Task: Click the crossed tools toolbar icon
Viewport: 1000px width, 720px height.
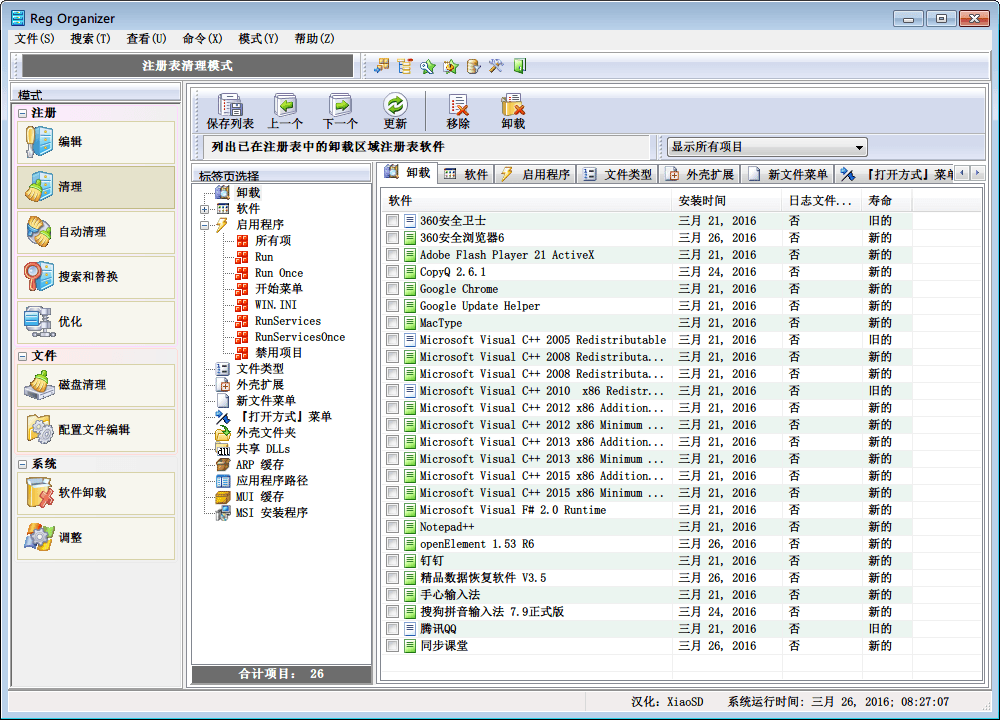Action: click(x=496, y=66)
